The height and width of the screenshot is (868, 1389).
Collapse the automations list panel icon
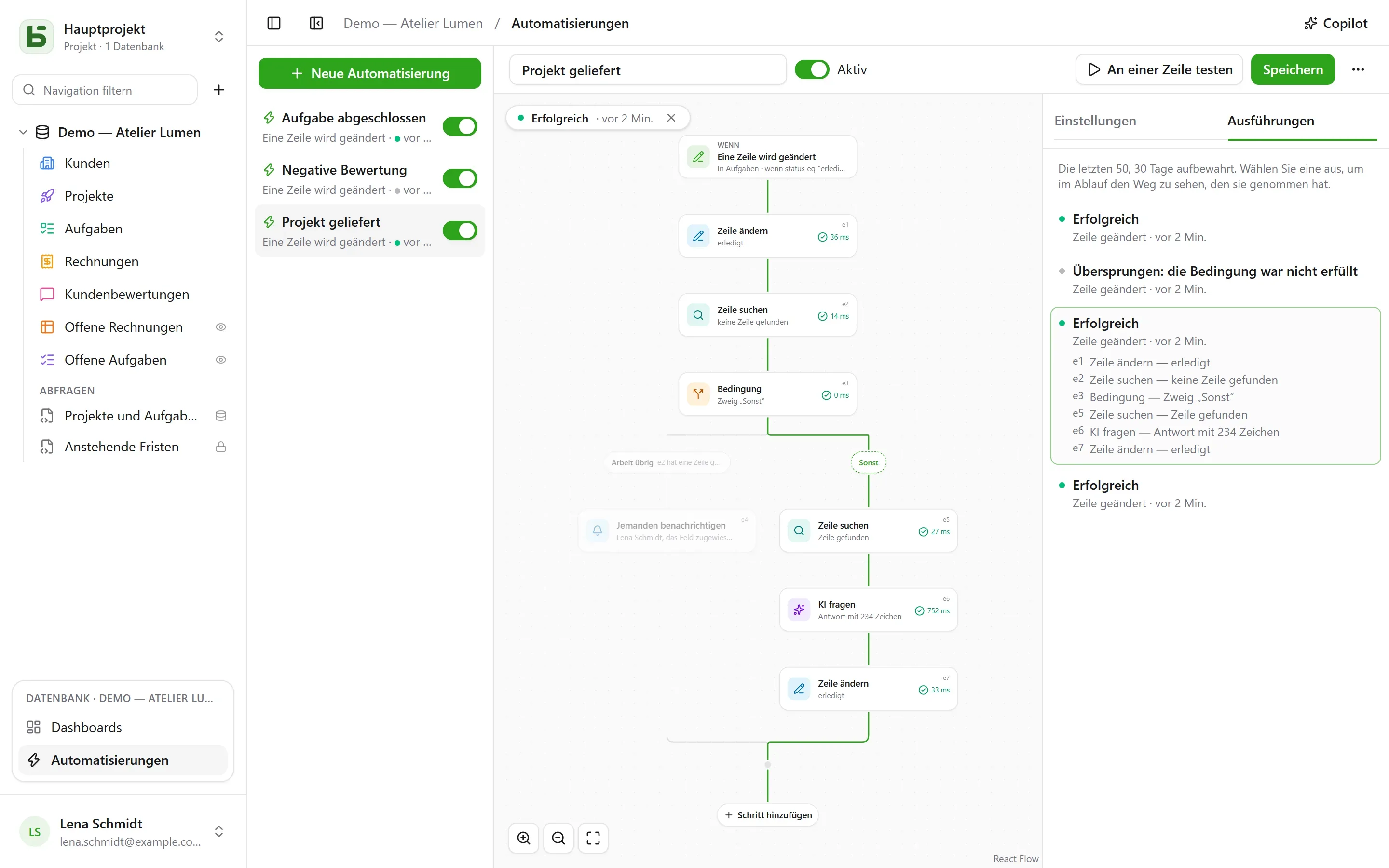pos(316,23)
